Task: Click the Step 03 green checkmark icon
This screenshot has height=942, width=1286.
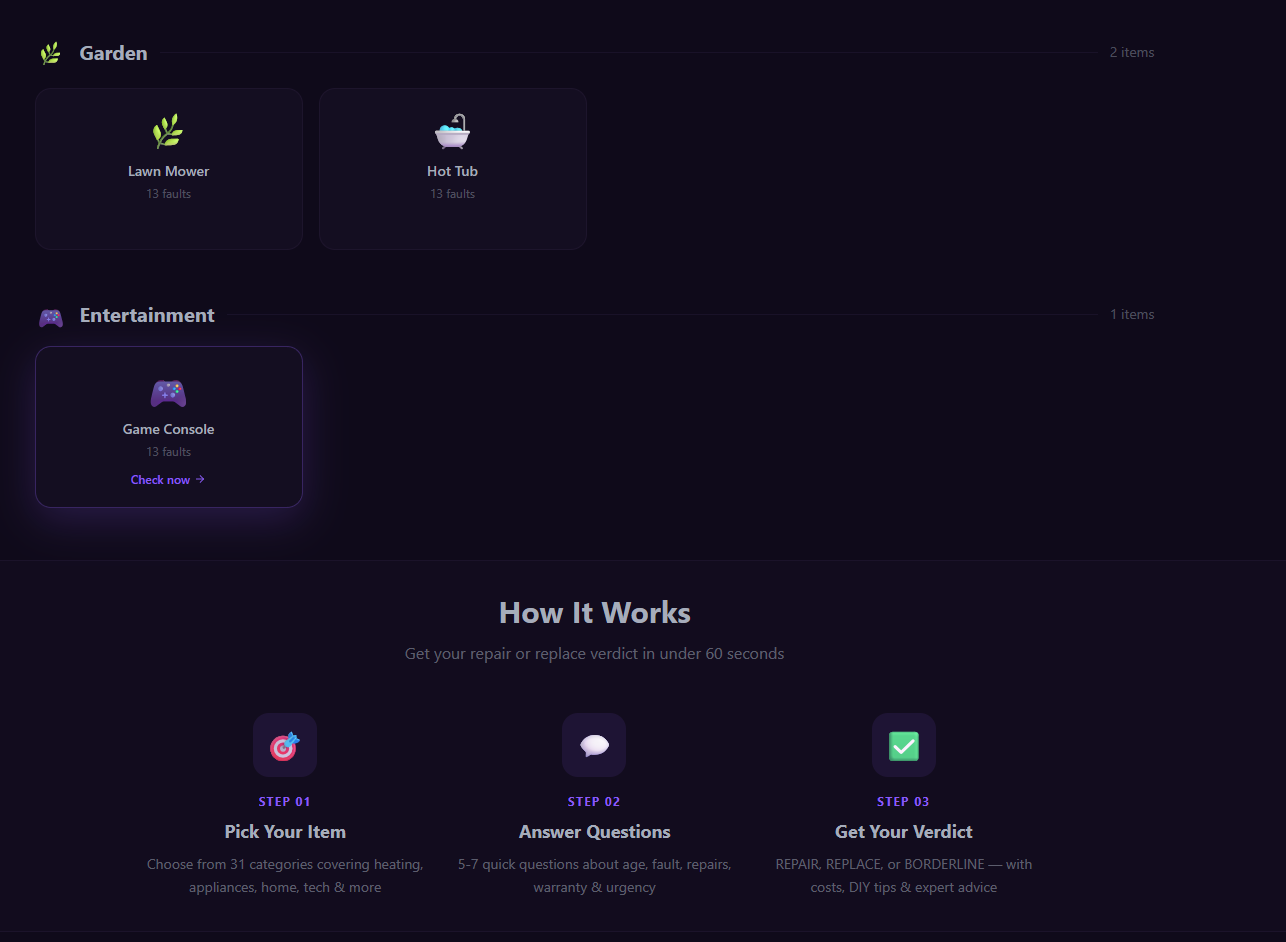Action: point(903,746)
